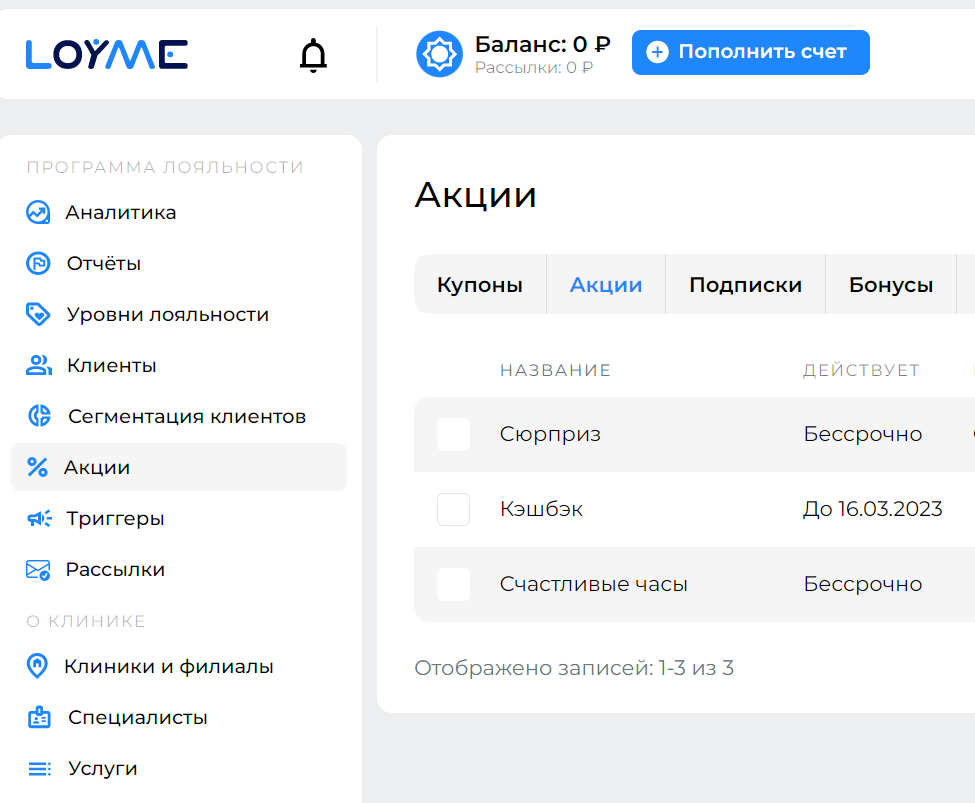The image size is (975, 803).
Task: Click the notification bell icon
Action: pos(312,55)
